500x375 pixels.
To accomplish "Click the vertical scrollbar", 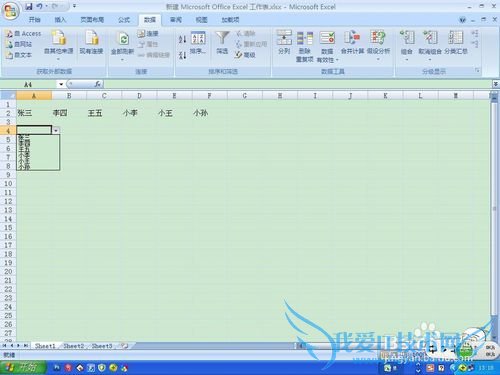I will pyautogui.click(x=494, y=208).
